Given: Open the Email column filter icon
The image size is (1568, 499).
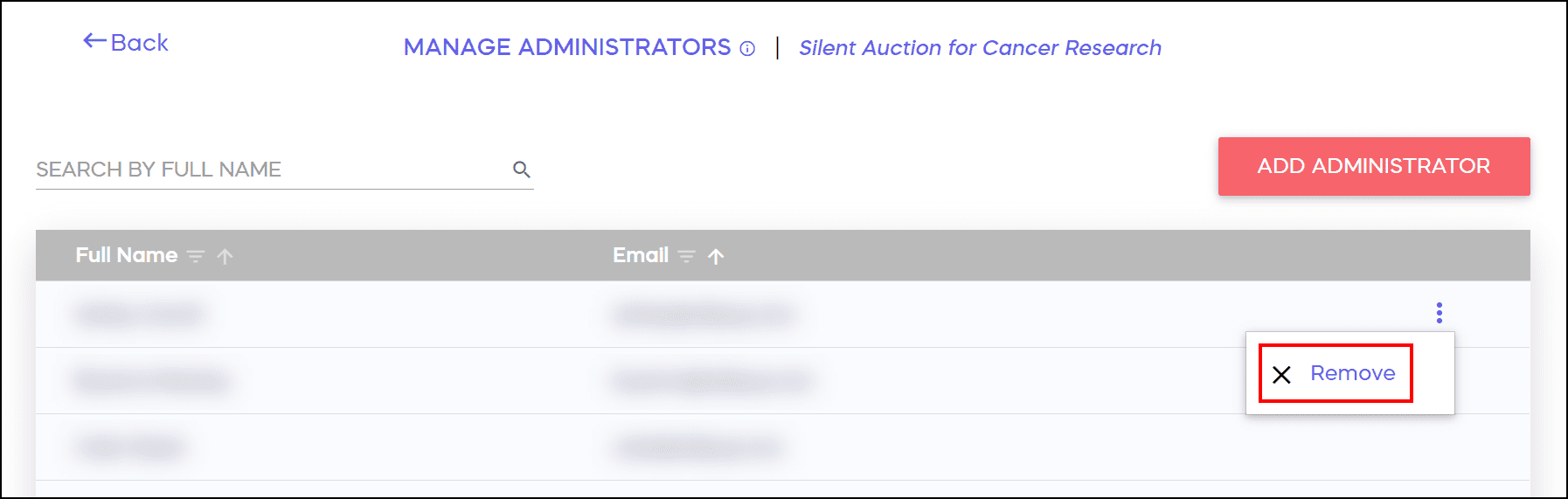Looking at the screenshot, I should click(x=687, y=256).
